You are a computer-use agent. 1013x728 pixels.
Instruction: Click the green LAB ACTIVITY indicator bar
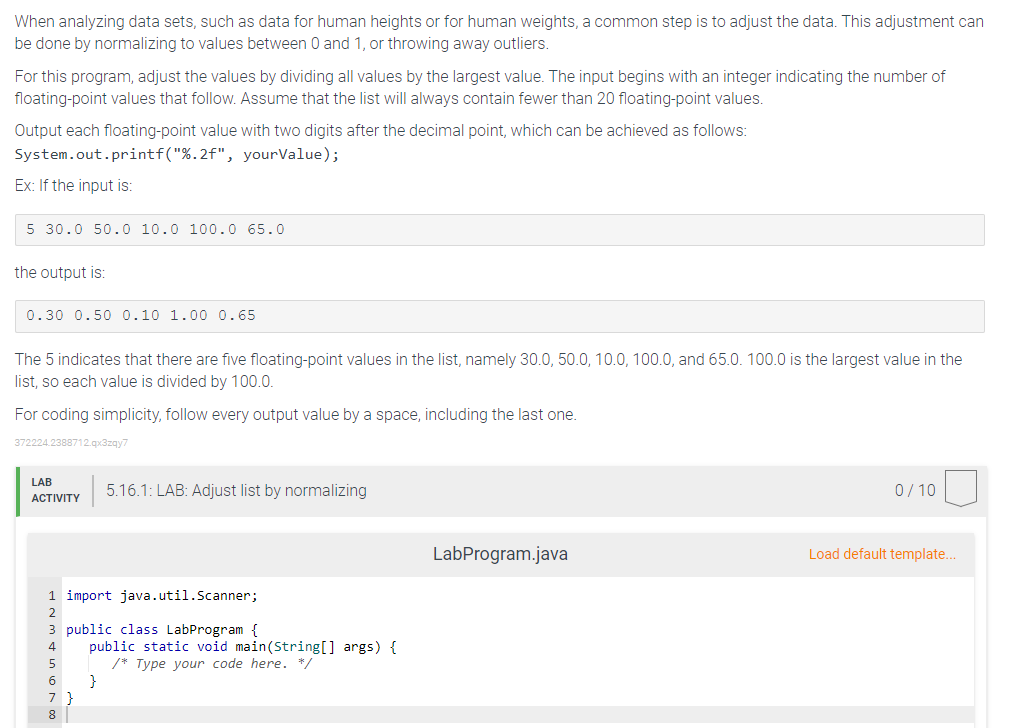18,490
